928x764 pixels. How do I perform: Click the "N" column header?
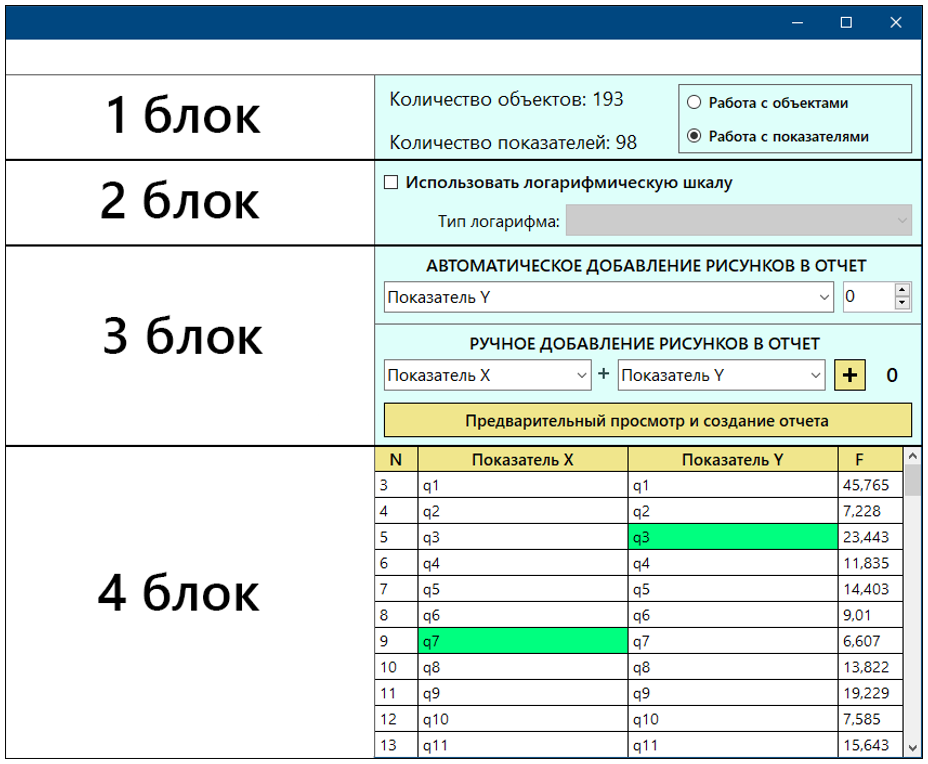(x=396, y=459)
